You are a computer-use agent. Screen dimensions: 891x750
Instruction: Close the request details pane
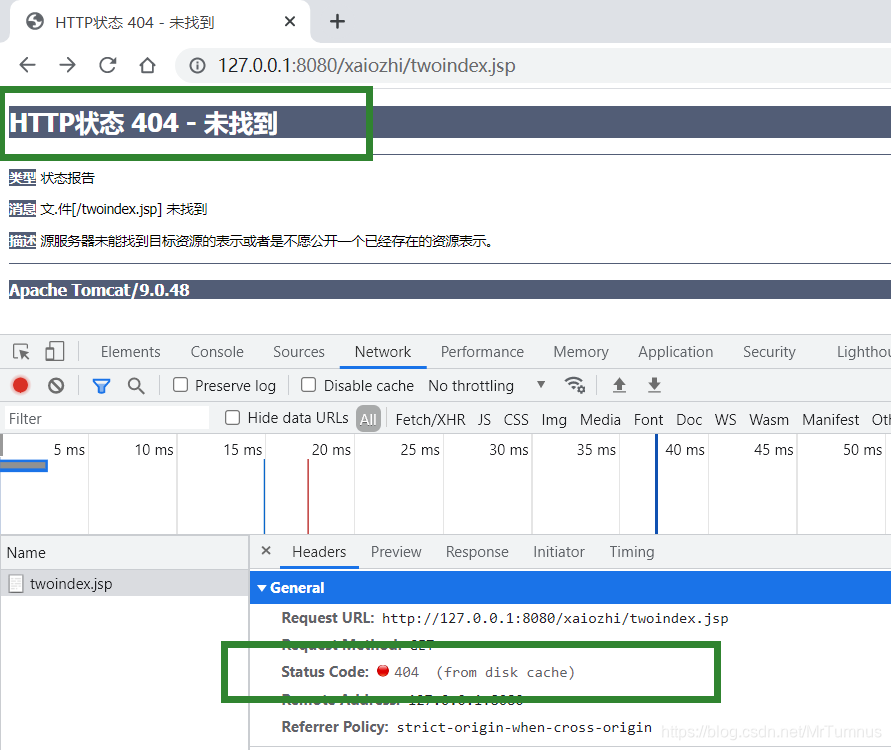(266, 551)
